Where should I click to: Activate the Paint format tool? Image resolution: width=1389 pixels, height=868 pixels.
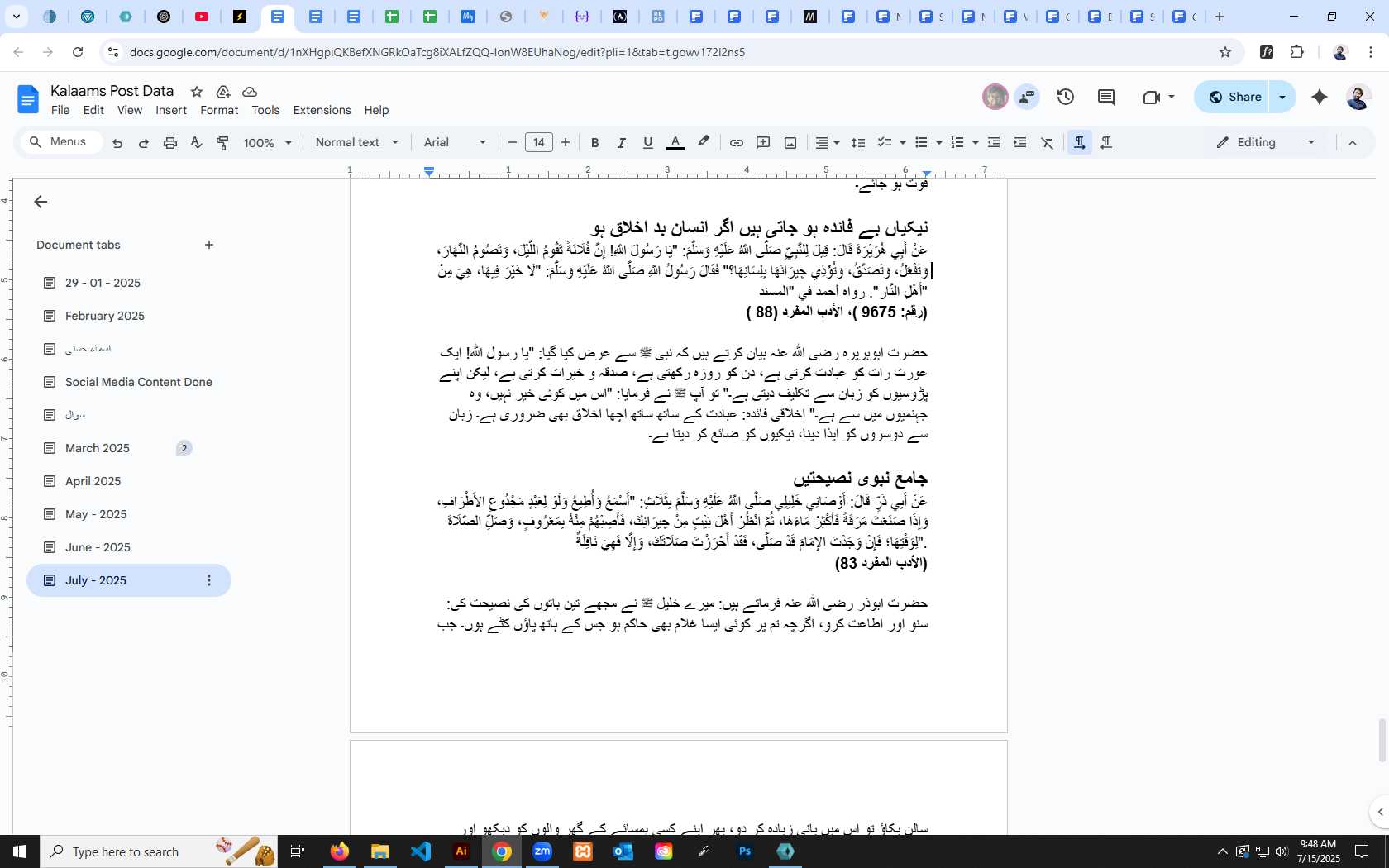222,143
